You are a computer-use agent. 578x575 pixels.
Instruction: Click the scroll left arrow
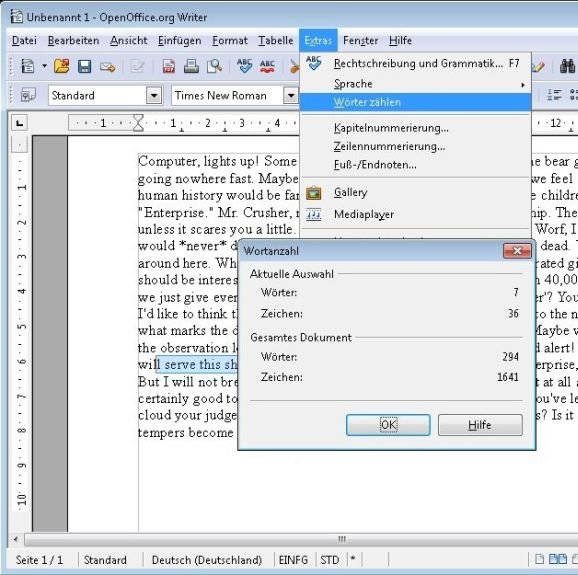(15, 539)
